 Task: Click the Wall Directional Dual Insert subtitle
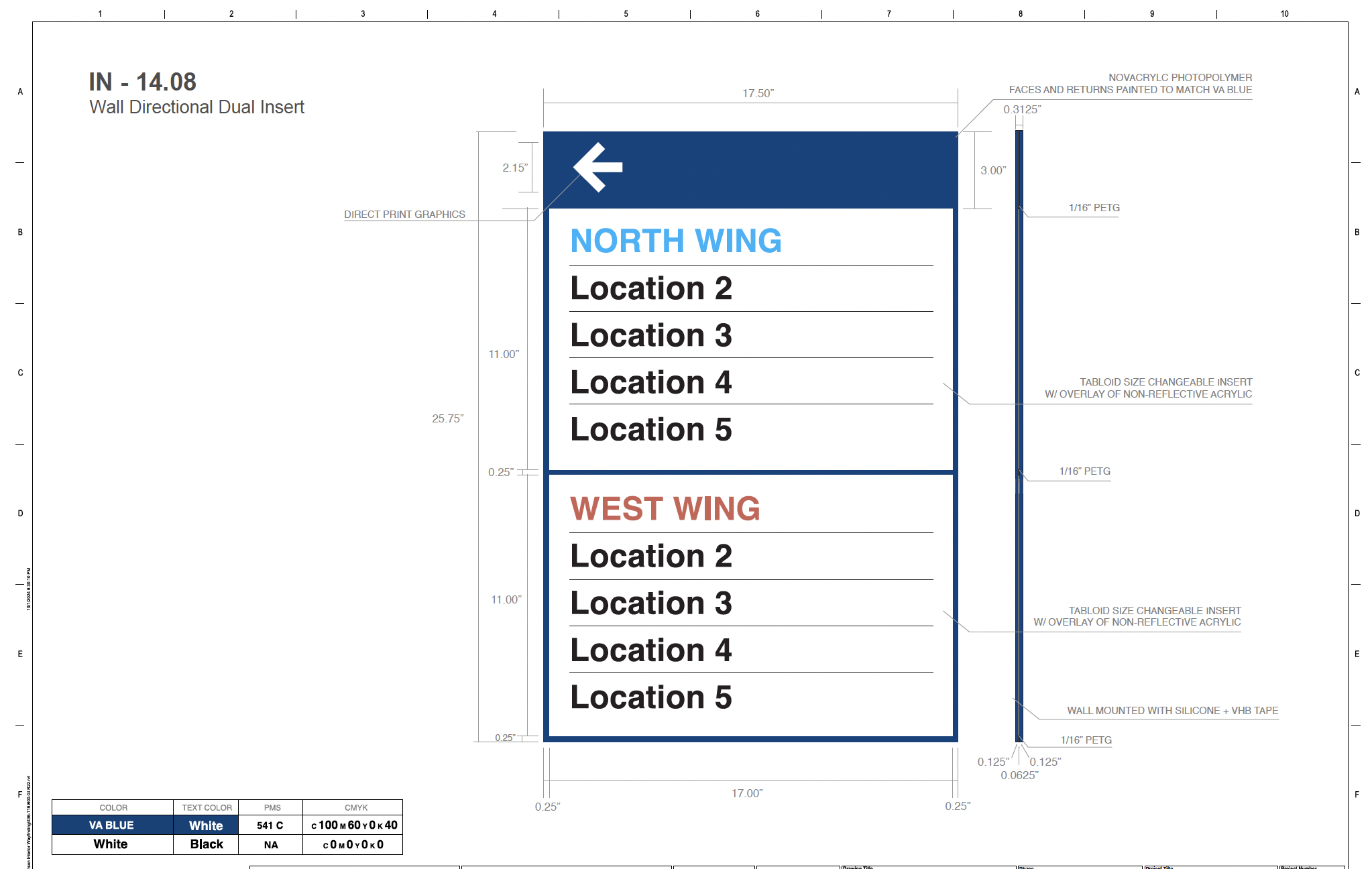coord(196,107)
